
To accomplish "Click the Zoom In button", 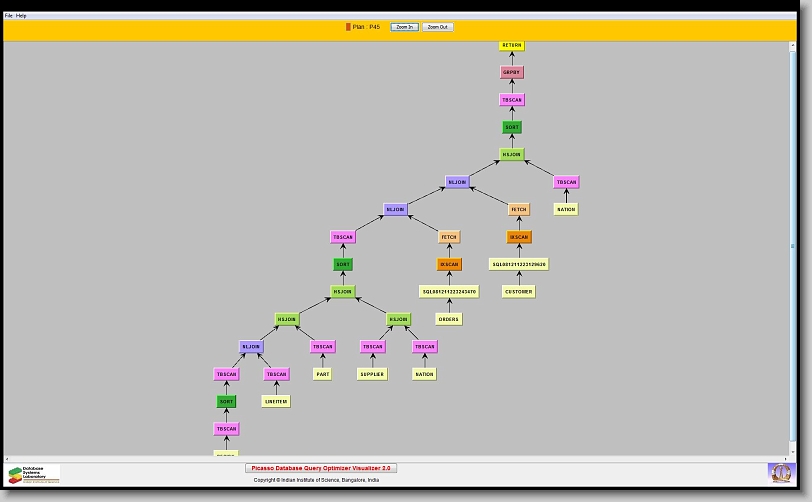I will click(404, 27).
